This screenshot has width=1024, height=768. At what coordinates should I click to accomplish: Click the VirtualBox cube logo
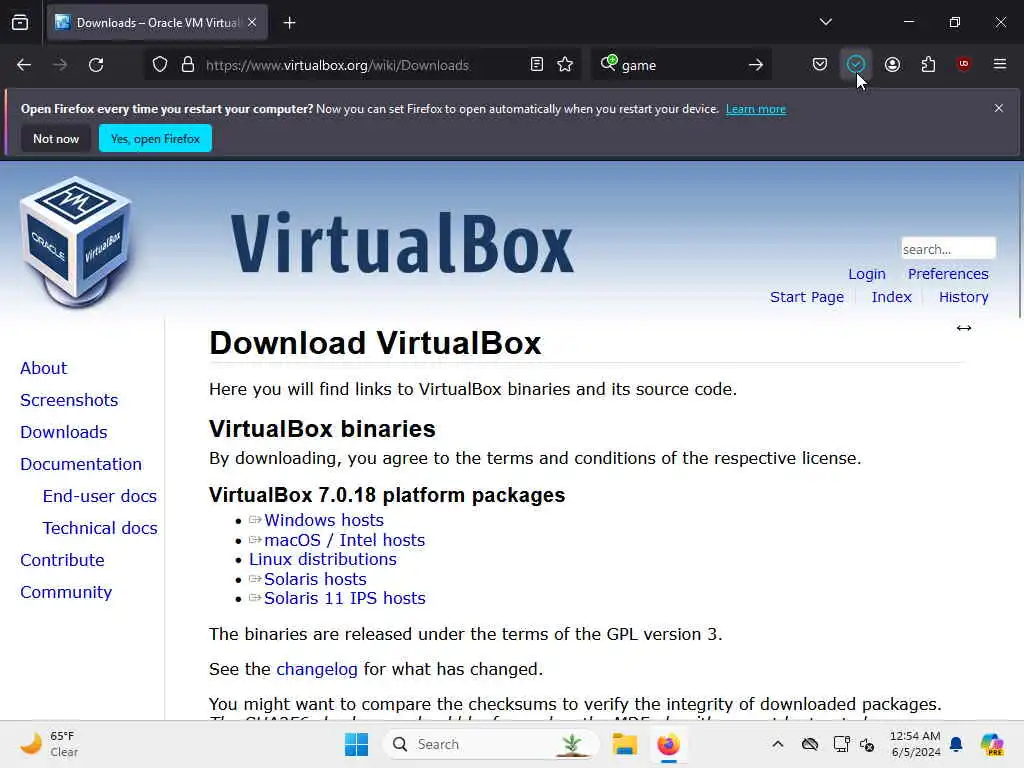coord(76,242)
